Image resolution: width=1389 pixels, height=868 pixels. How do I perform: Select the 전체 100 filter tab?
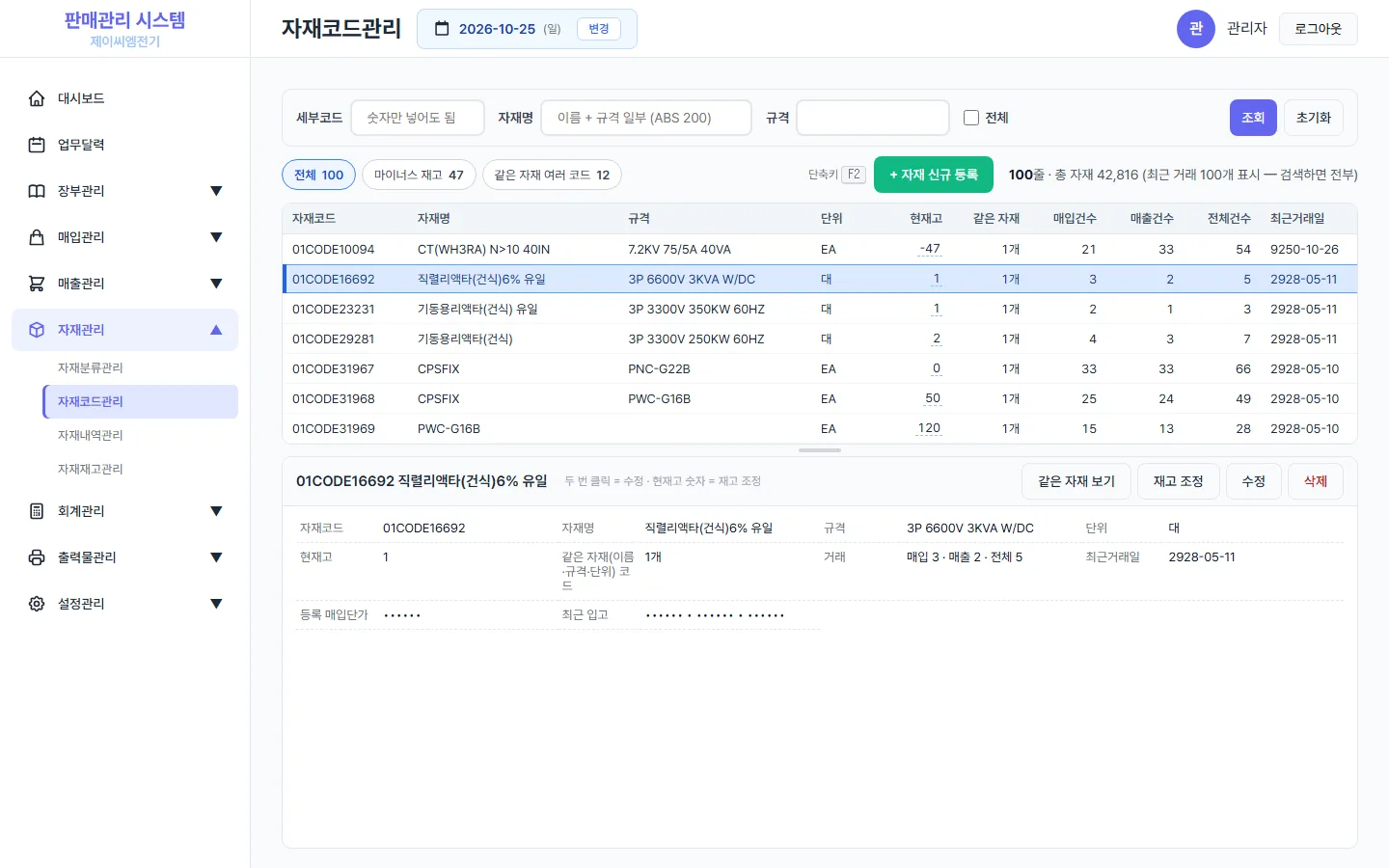pos(319,175)
